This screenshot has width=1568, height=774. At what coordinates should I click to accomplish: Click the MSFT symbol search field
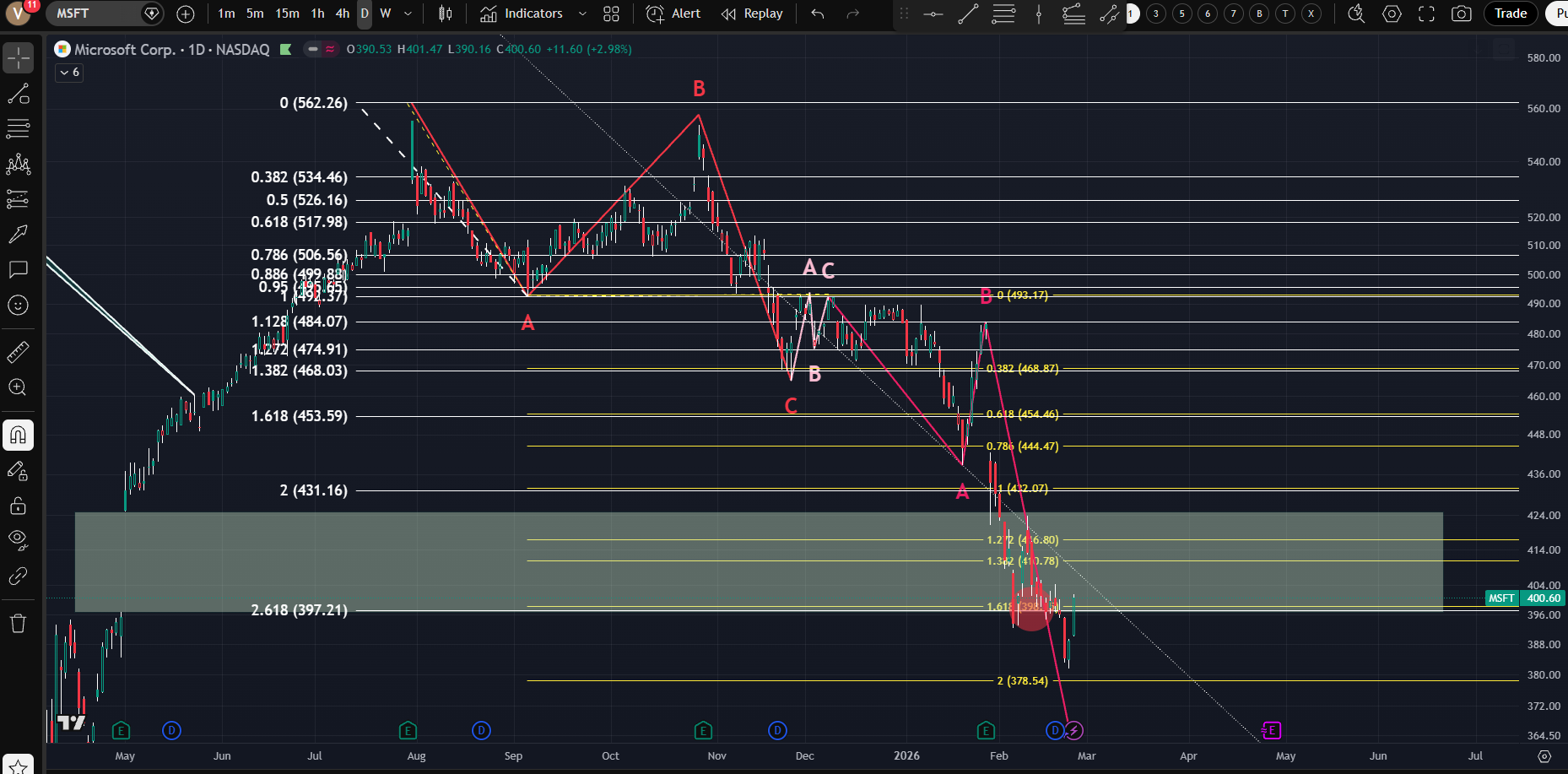pyautogui.click(x=93, y=14)
